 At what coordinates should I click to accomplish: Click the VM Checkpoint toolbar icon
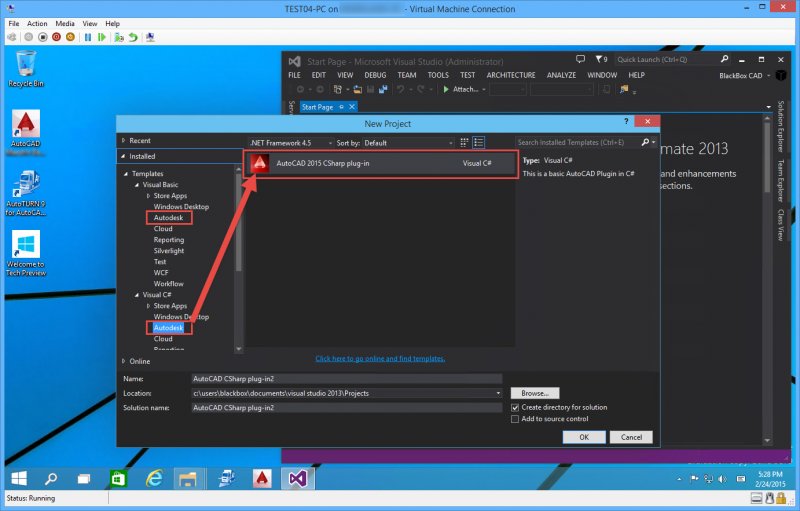pyautogui.click(x=119, y=37)
